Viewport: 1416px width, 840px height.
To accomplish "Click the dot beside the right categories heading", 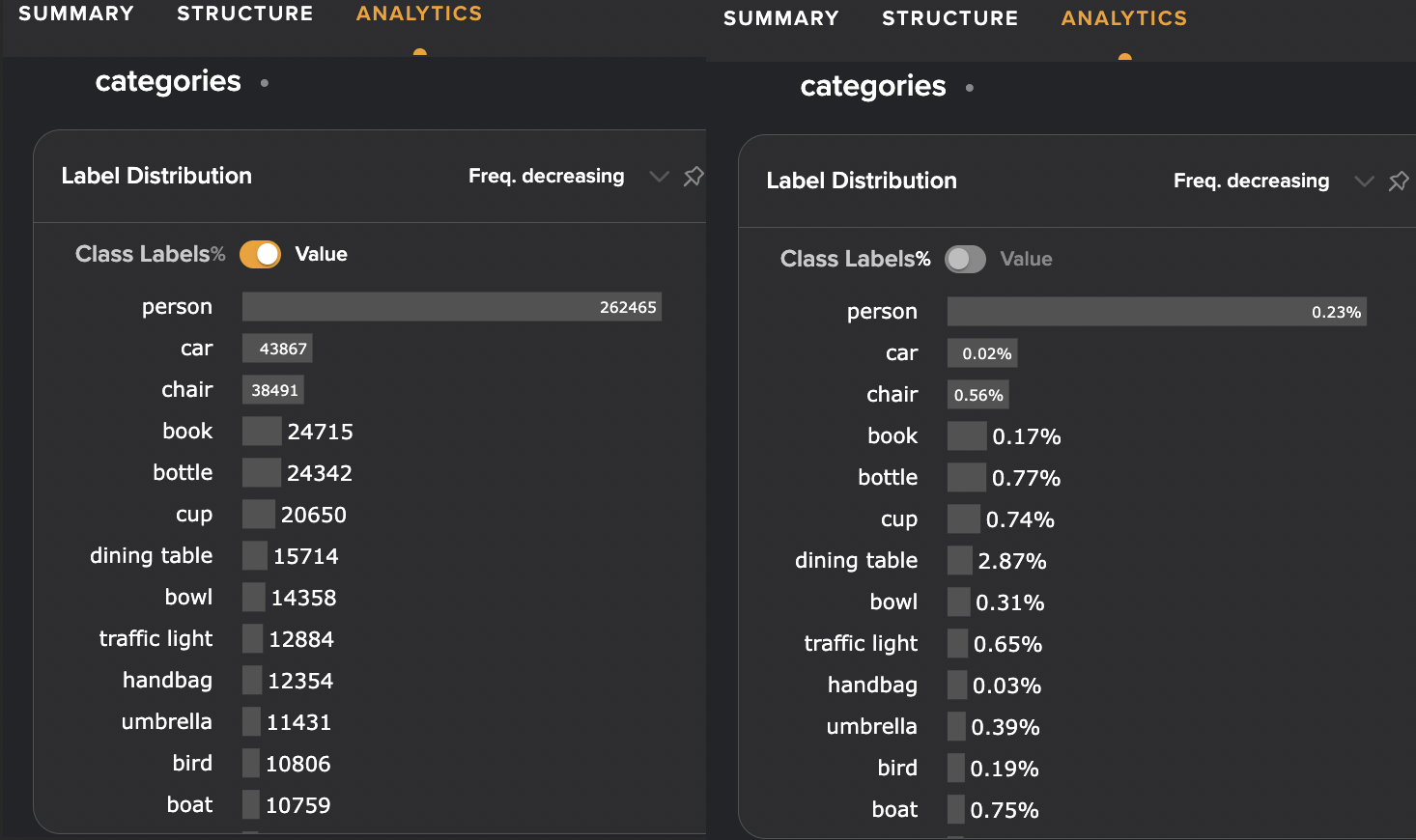I will (x=969, y=87).
